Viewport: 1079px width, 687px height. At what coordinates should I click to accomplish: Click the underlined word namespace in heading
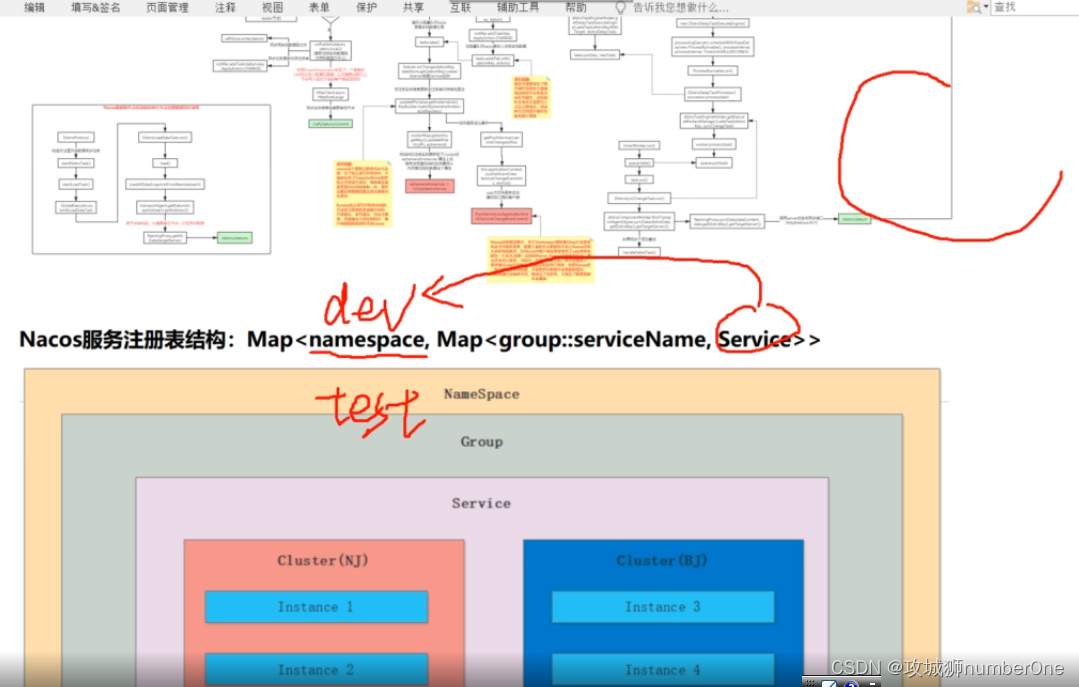(x=367, y=339)
